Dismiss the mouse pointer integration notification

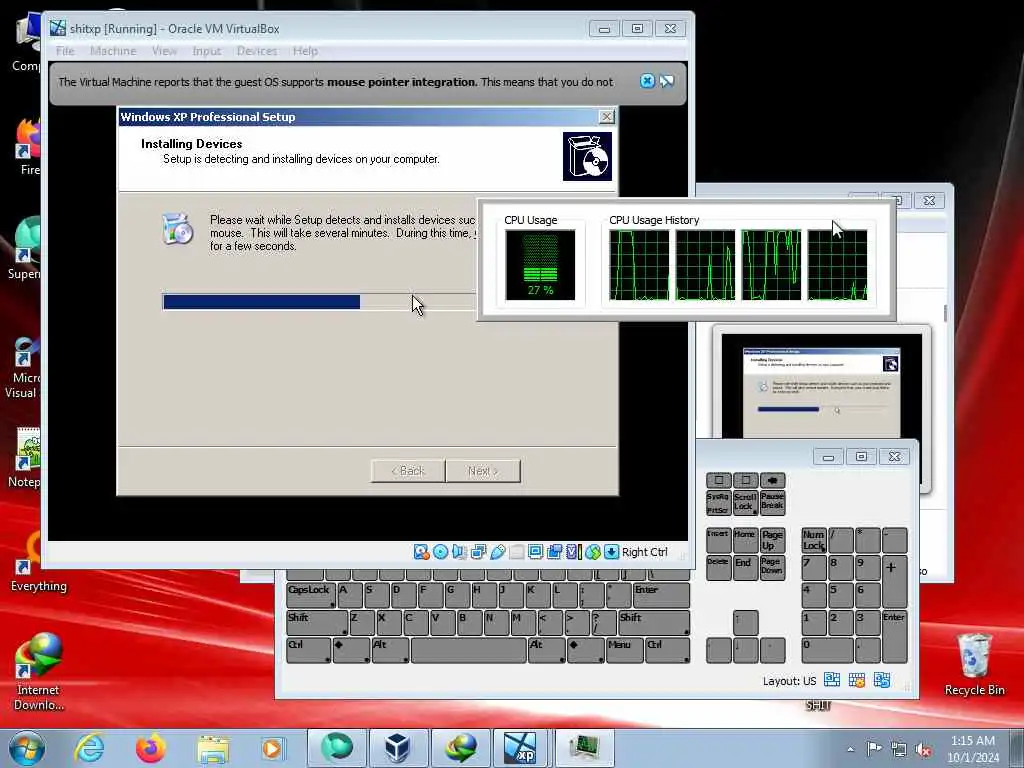(647, 81)
